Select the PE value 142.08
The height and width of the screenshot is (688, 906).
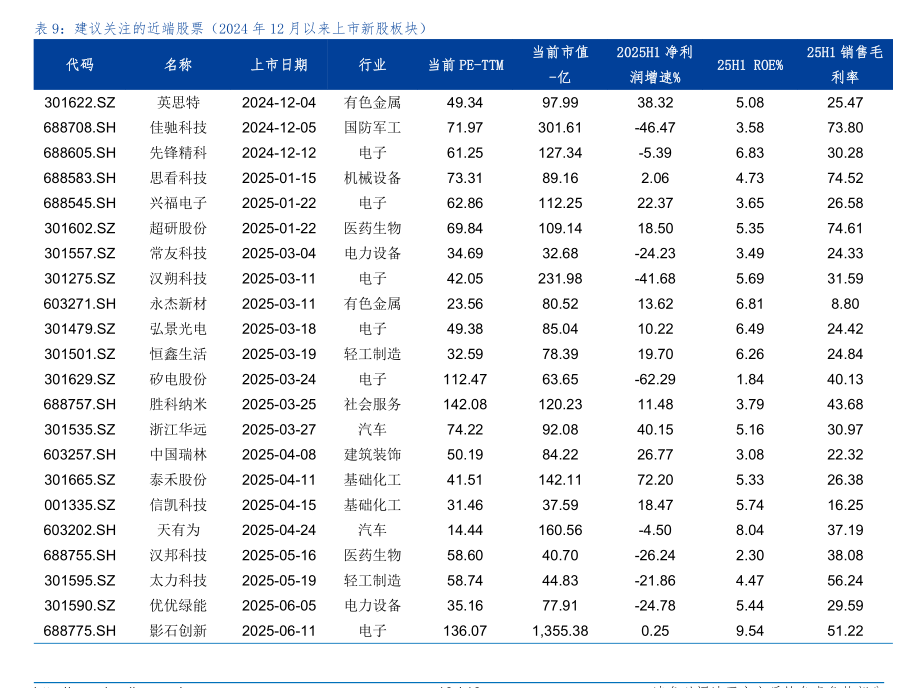point(465,404)
